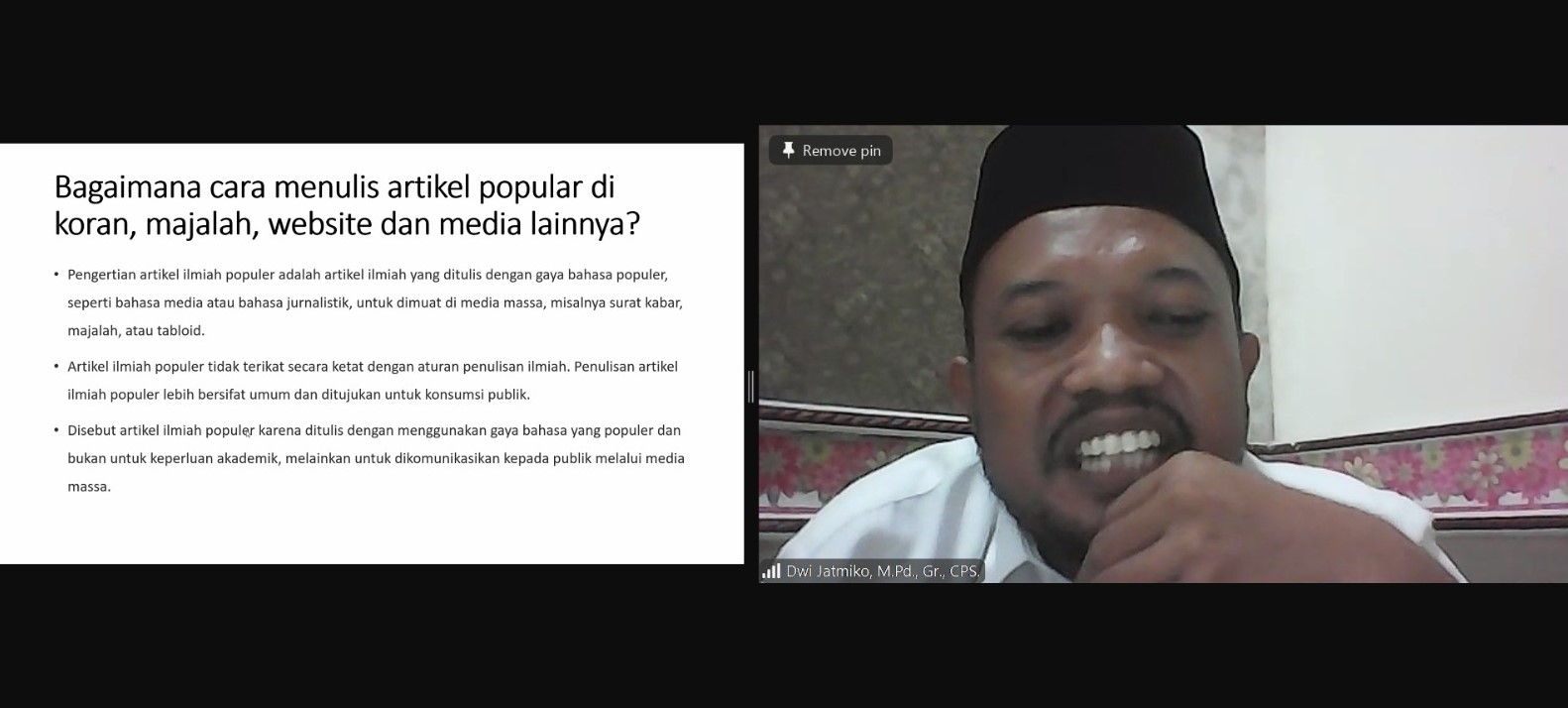Image resolution: width=1568 pixels, height=708 pixels.
Task: Click bullet starting 'Disebut artikel ilmiah populer'
Action: pos(370,458)
